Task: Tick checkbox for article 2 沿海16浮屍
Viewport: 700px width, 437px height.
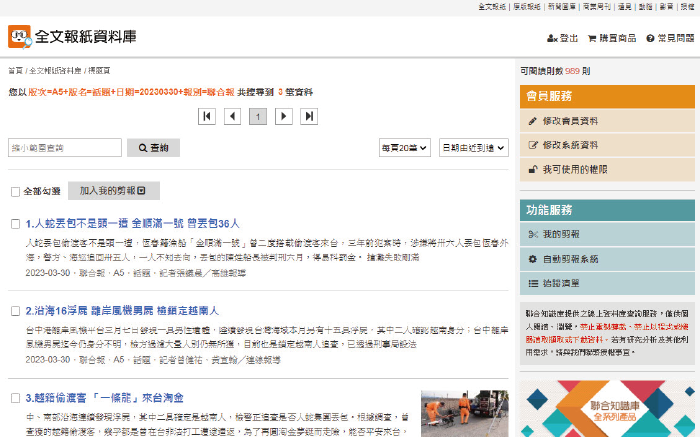Action: click(x=15, y=311)
